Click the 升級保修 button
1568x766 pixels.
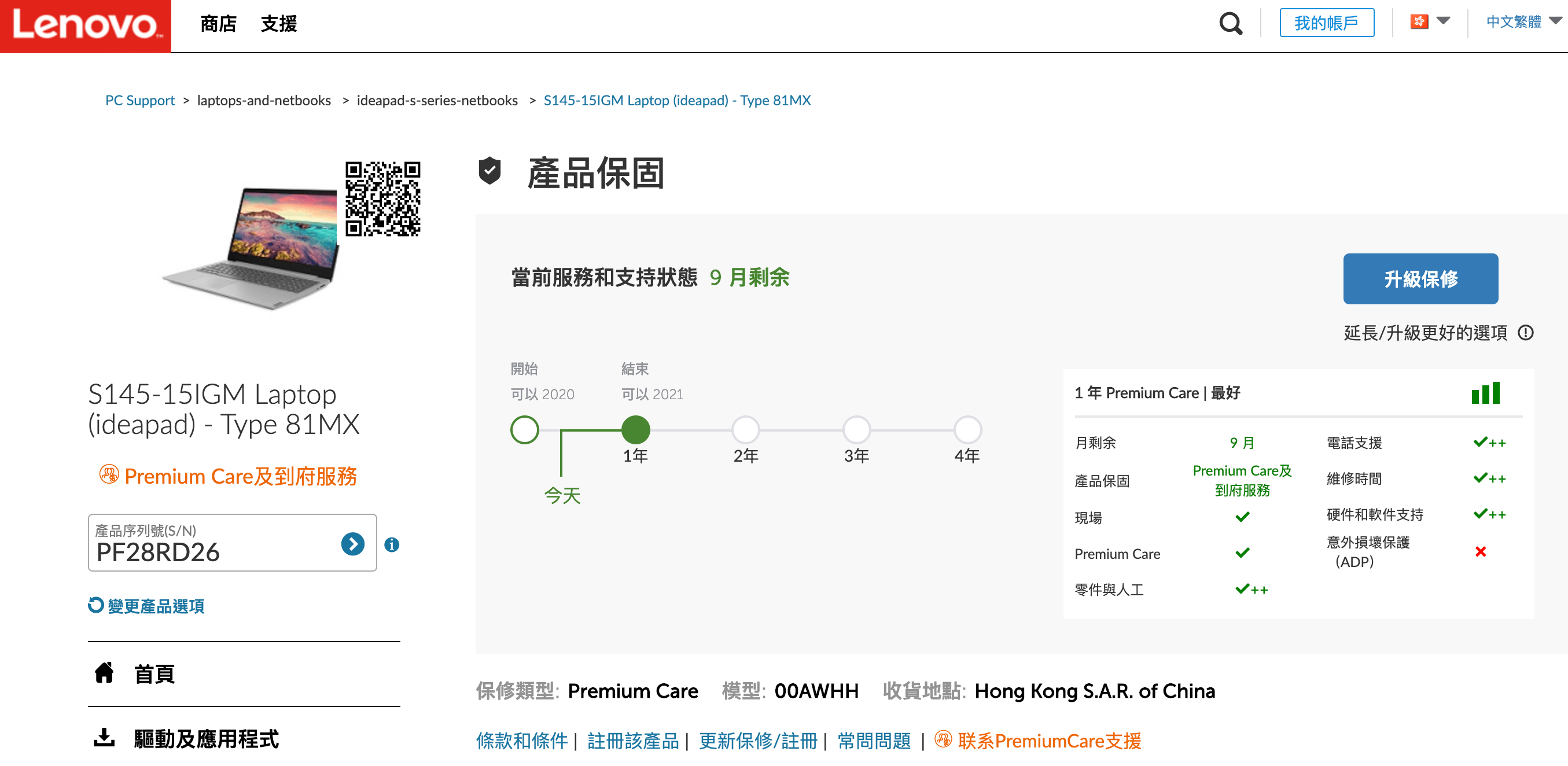pos(1420,279)
